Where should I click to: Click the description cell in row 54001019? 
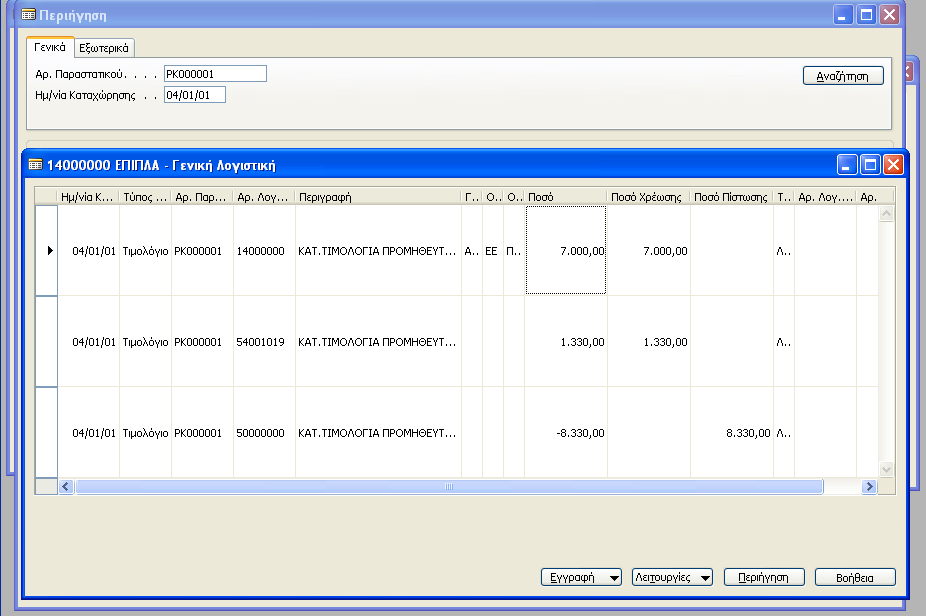378,342
